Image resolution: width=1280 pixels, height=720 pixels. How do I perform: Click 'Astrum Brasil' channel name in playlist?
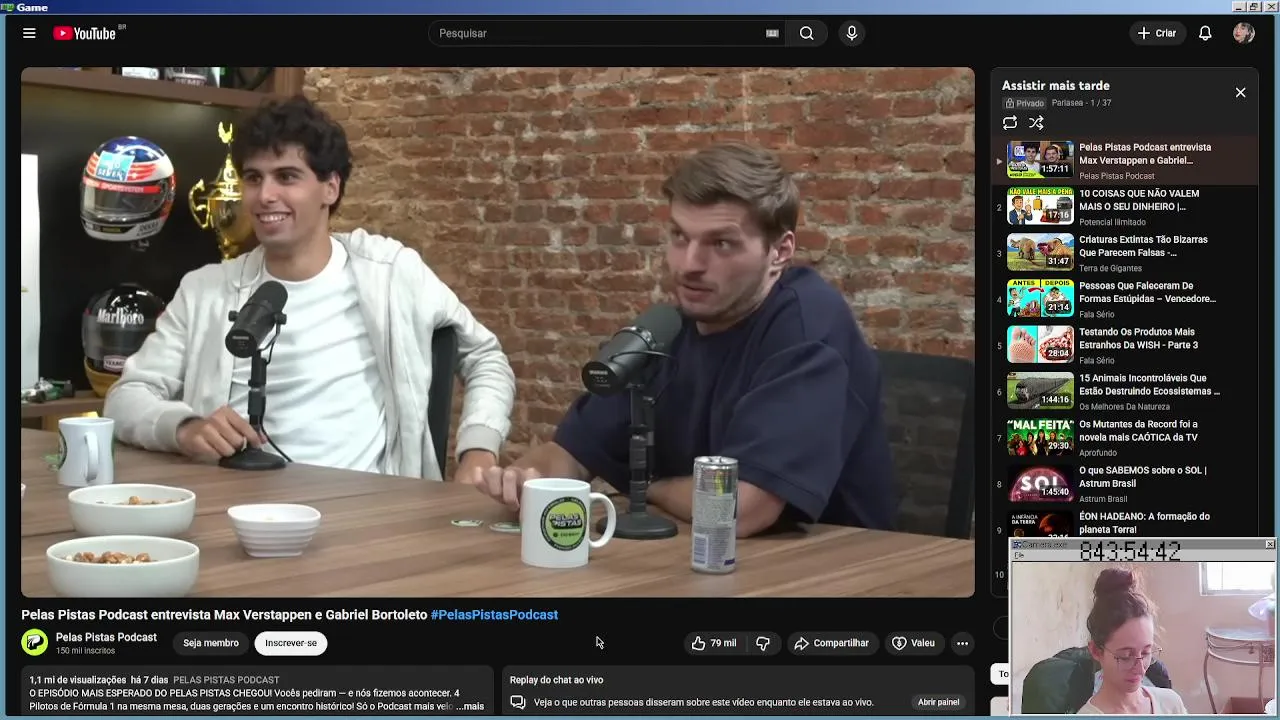click(x=1103, y=499)
